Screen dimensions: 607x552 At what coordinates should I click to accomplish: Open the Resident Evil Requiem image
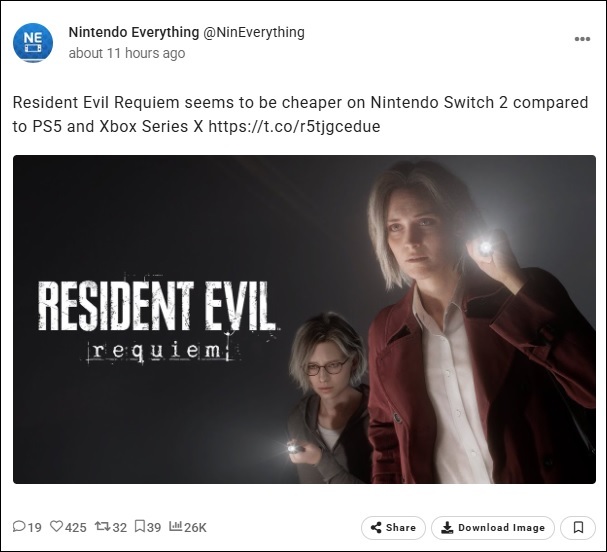(304, 319)
